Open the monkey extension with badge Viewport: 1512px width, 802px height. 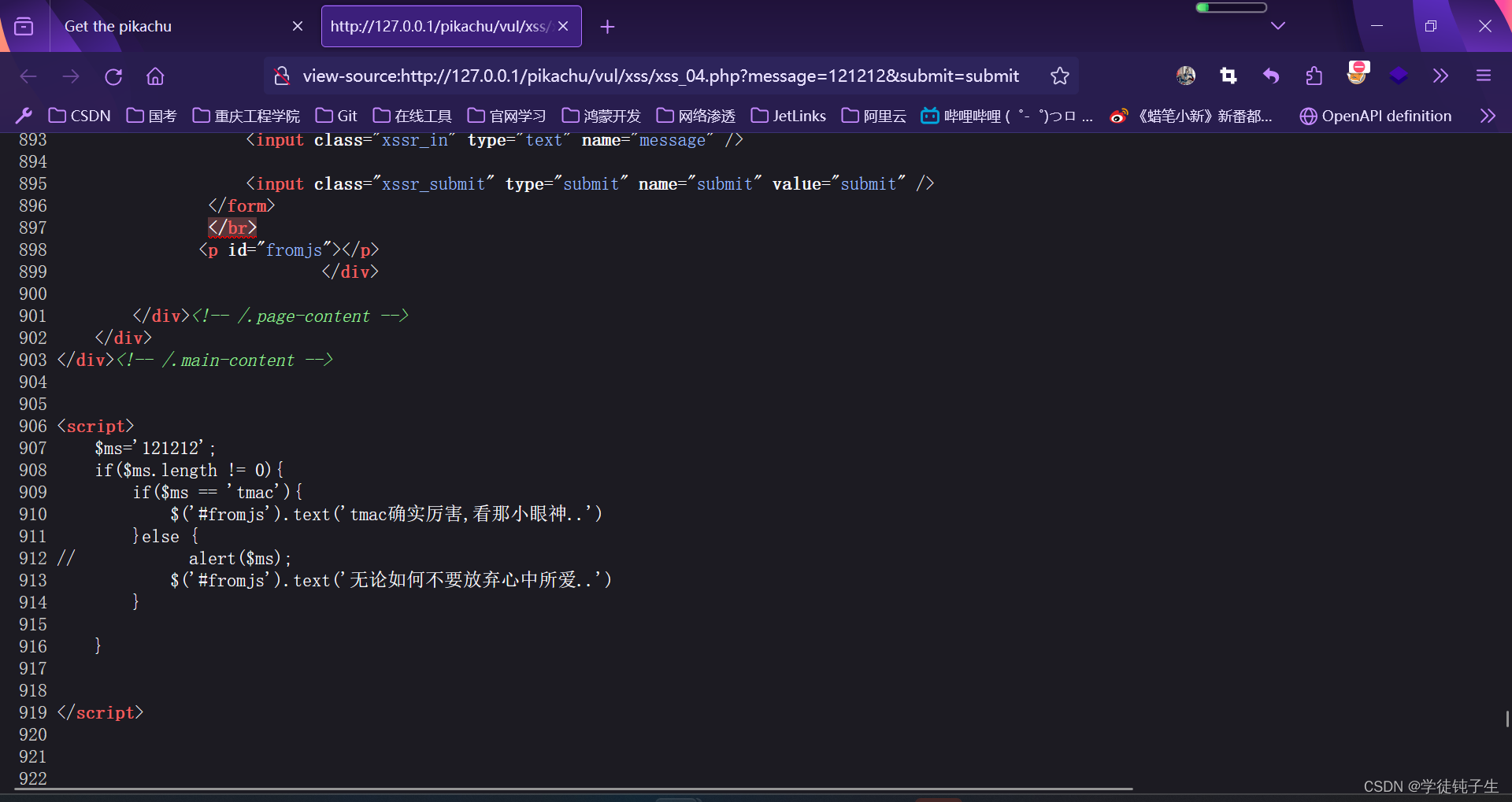point(1358,73)
